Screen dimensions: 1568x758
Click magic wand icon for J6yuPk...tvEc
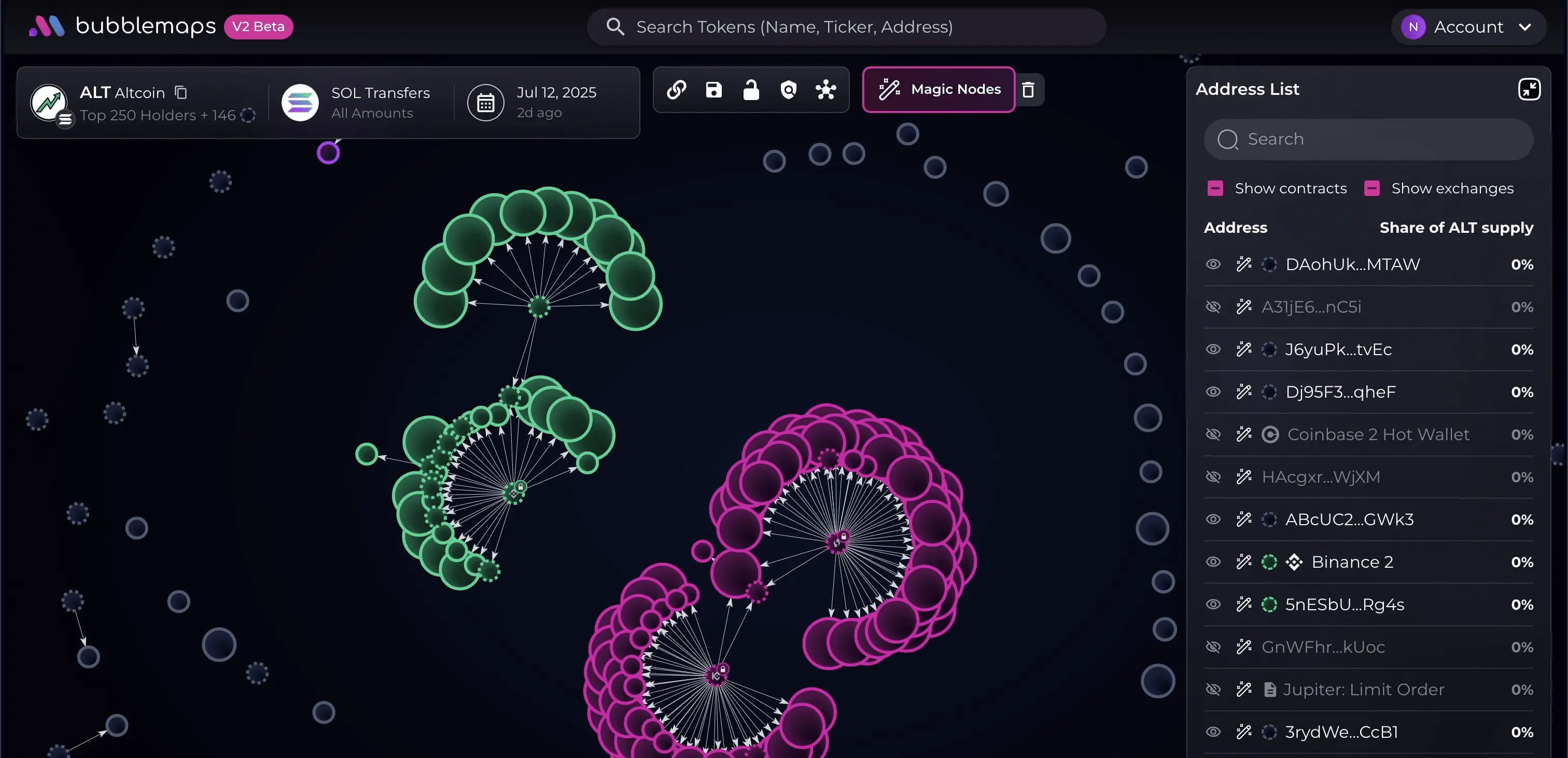1243,349
